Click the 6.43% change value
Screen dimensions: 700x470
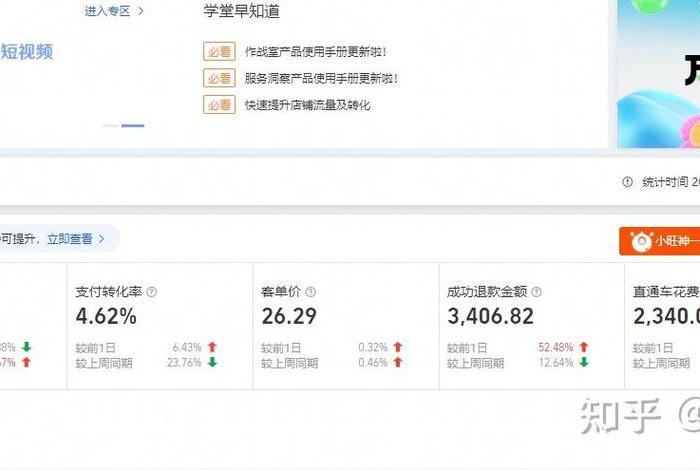187,347
